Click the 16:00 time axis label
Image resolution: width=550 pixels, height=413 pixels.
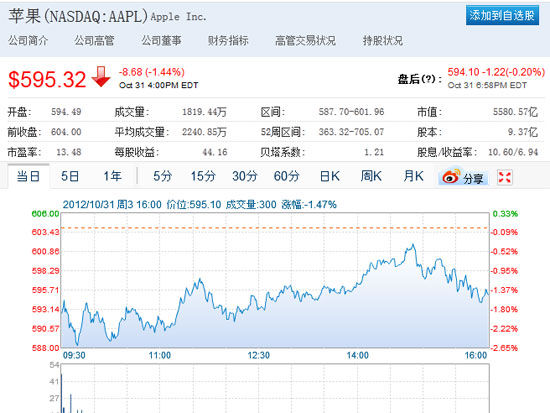[476, 355]
